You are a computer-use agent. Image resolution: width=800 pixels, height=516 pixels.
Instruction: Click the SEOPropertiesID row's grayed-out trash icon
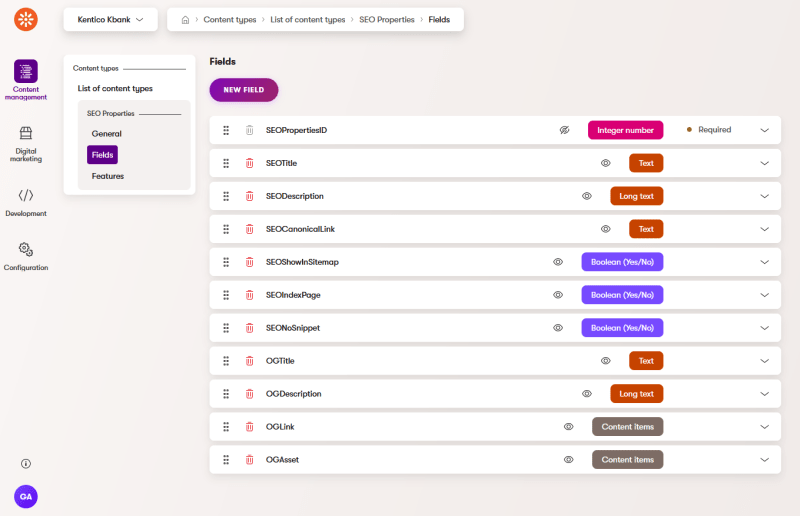[x=249, y=130]
